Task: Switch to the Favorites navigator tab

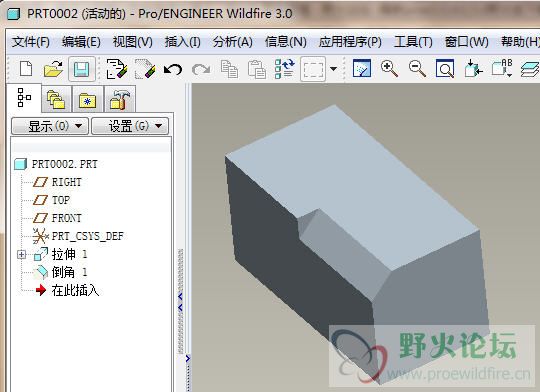Action: [87, 100]
